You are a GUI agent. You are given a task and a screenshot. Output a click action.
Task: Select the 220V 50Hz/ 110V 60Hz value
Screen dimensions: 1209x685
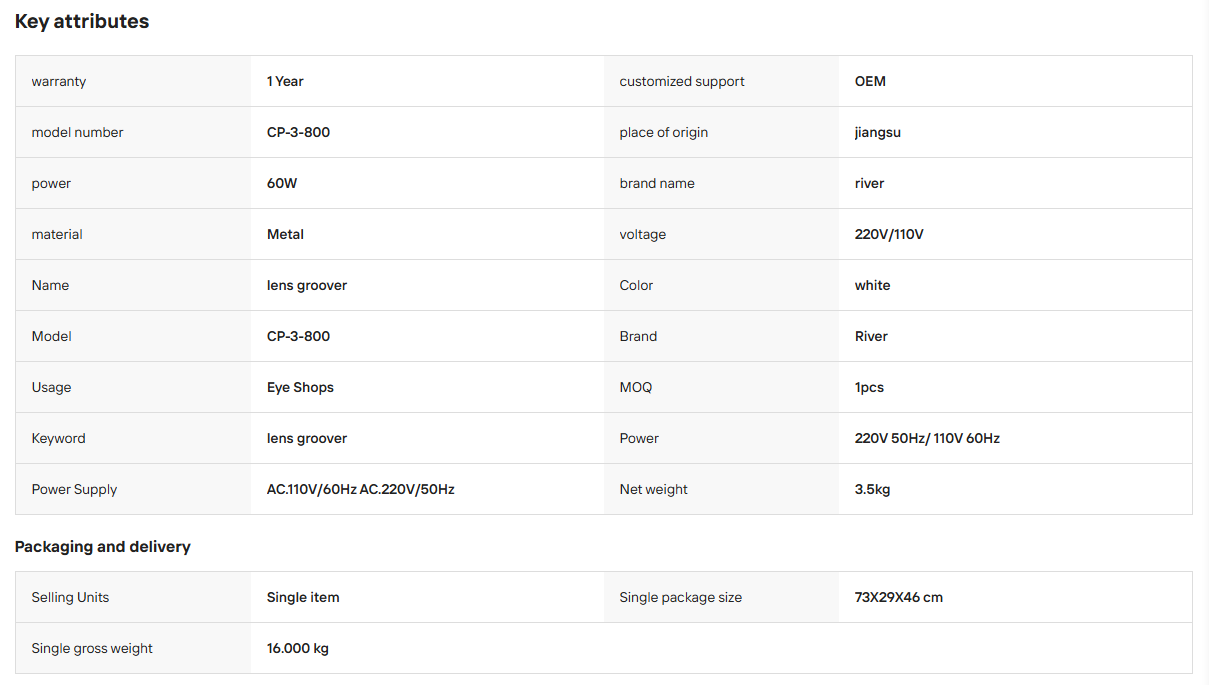(x=927, y=438)
